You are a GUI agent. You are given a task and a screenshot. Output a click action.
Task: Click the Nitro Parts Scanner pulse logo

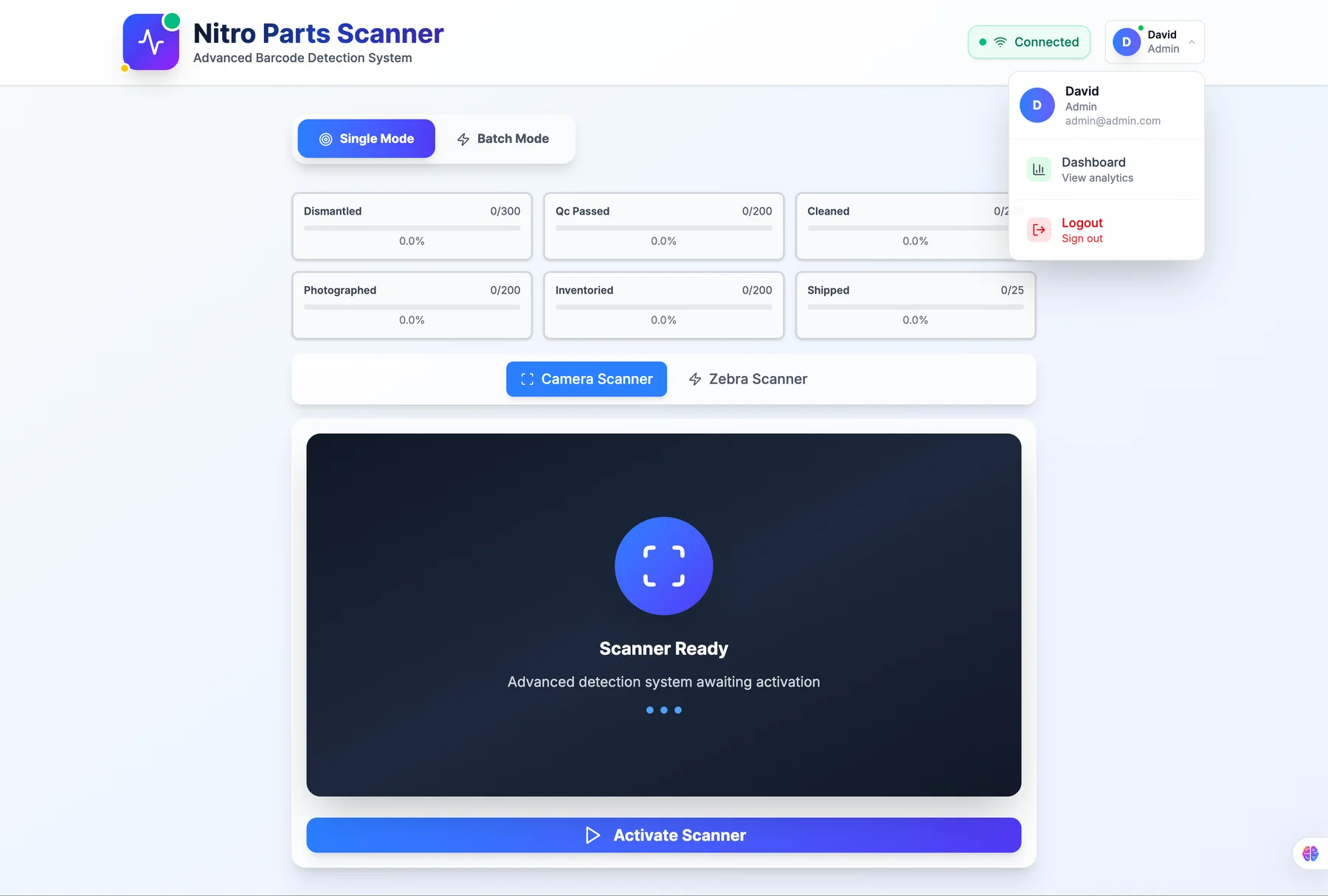pos(151,42)
